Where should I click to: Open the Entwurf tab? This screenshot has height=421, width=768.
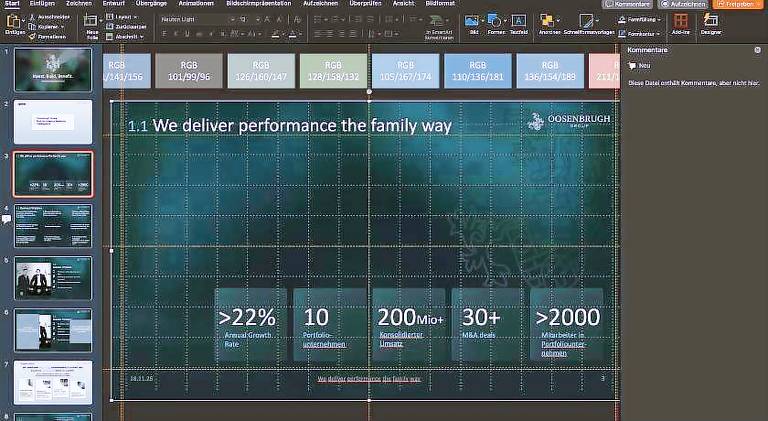point(114,3)
